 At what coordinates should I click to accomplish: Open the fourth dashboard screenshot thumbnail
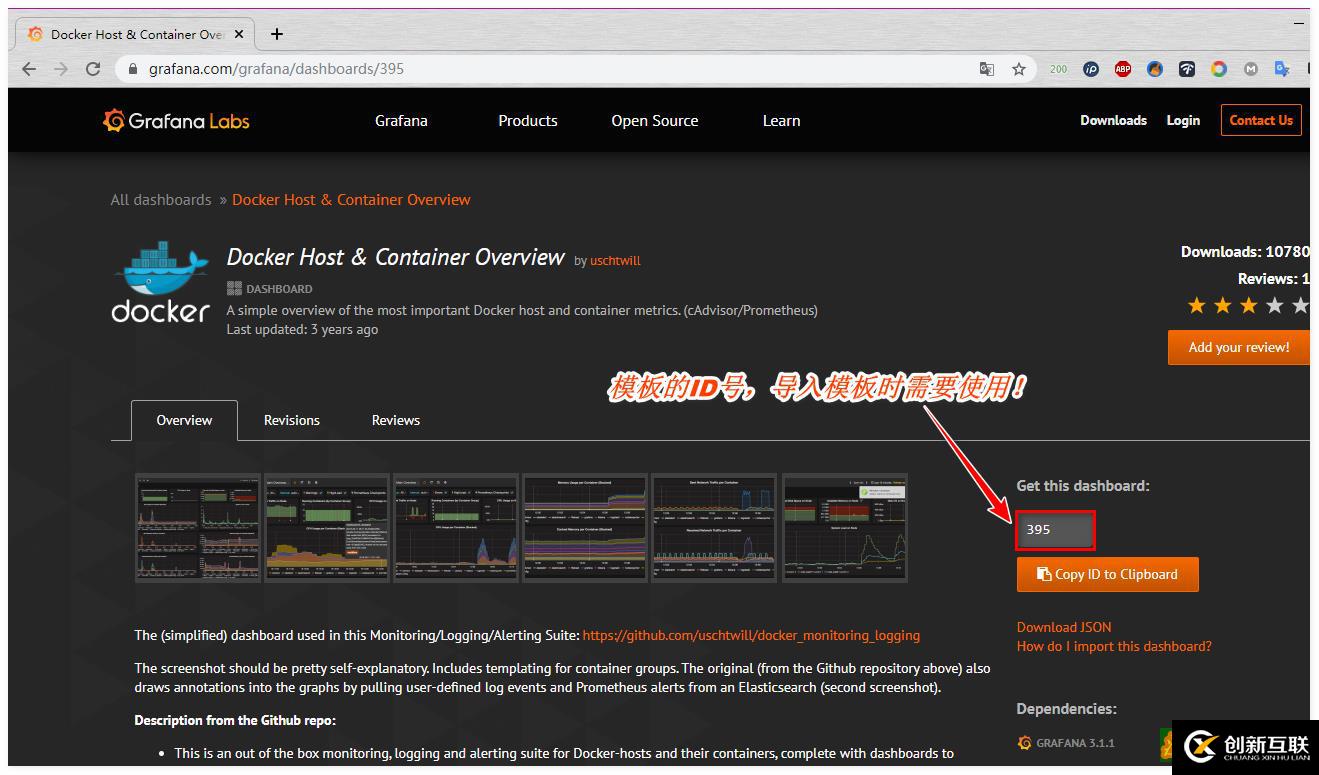(585, 527)
